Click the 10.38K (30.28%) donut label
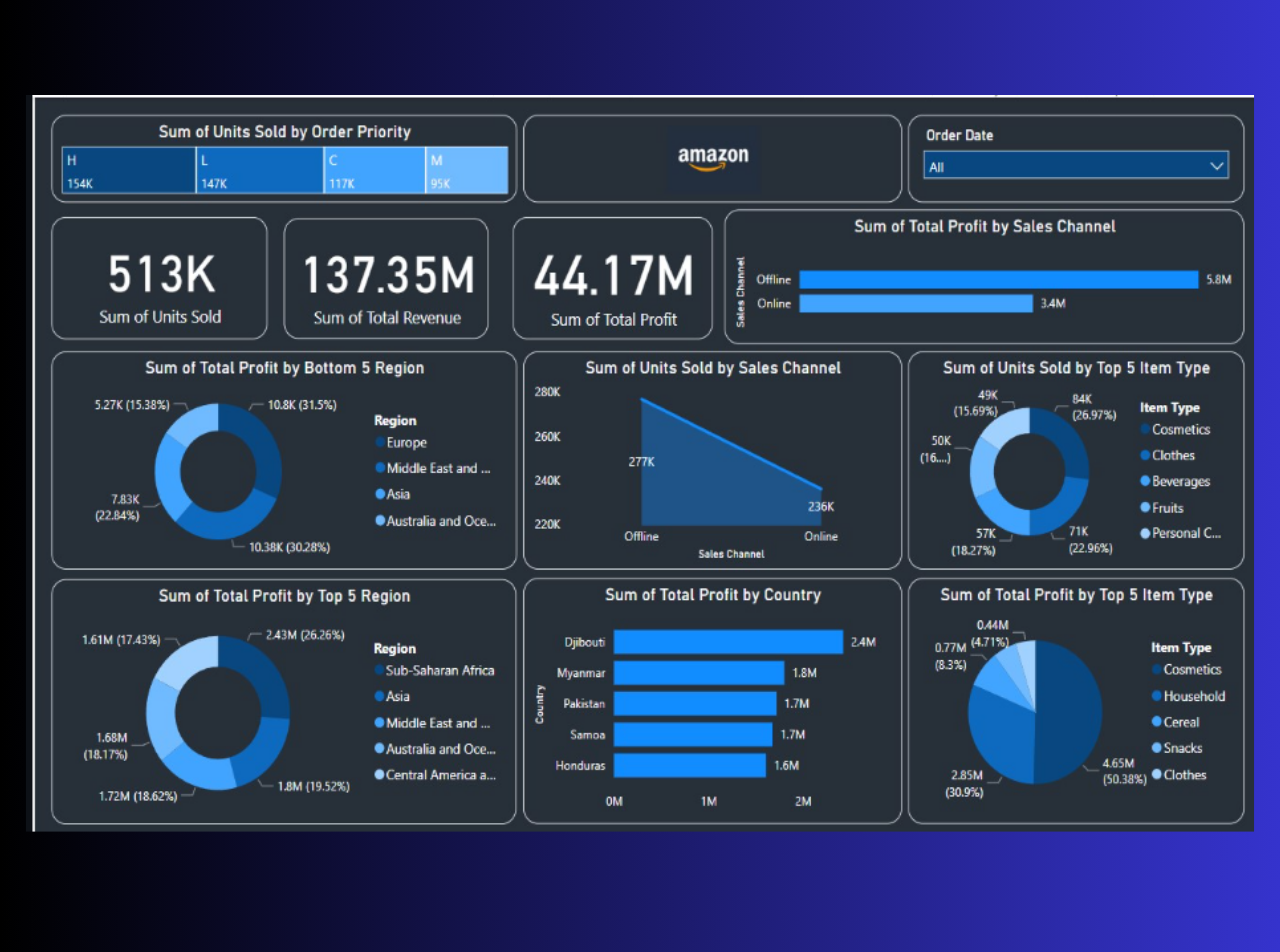Viewport: 1280px width, 952px height. click(x=289, y=548)
